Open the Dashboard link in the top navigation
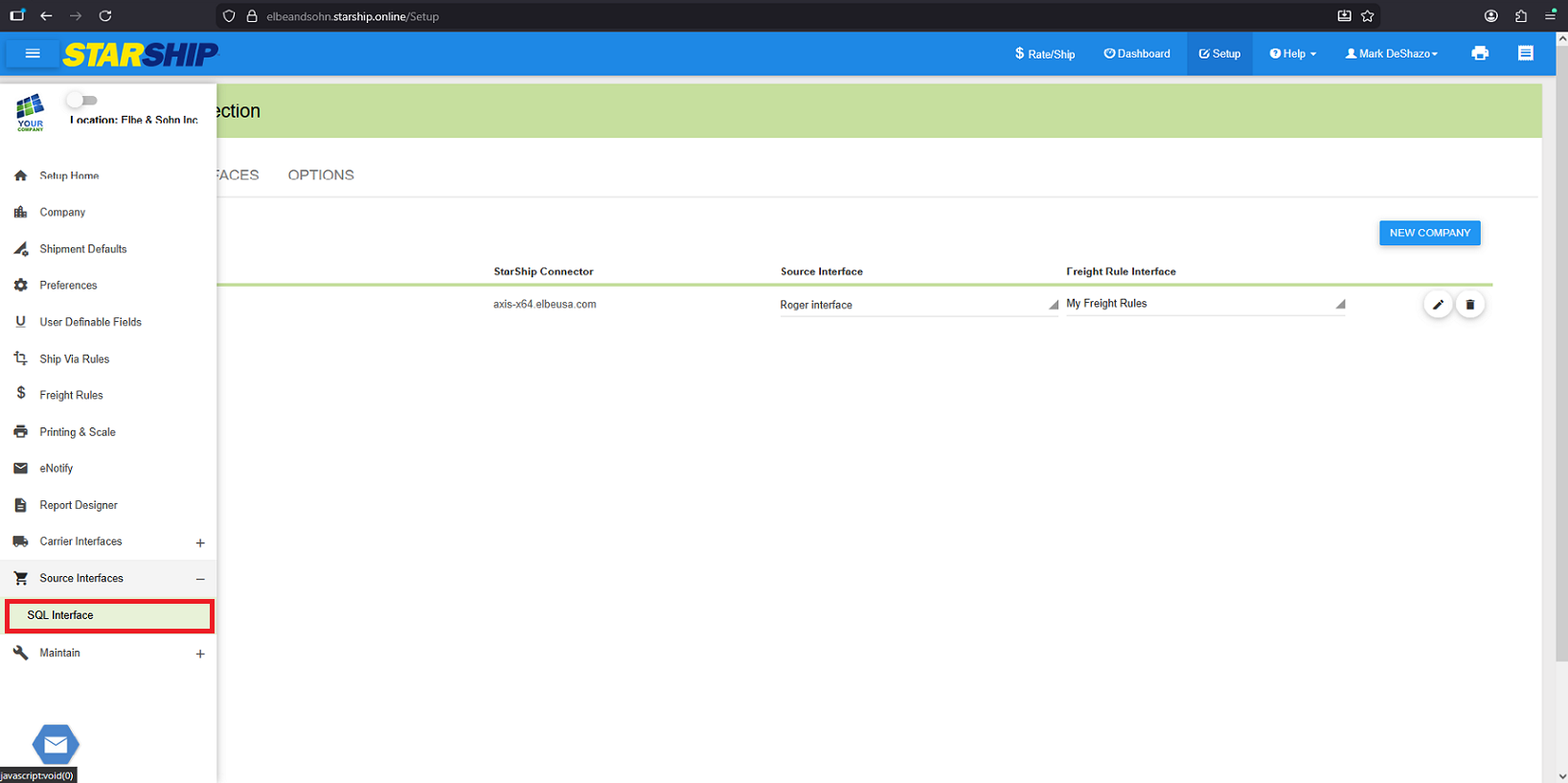This screenshot has height=783, width=1568. 1137,54
